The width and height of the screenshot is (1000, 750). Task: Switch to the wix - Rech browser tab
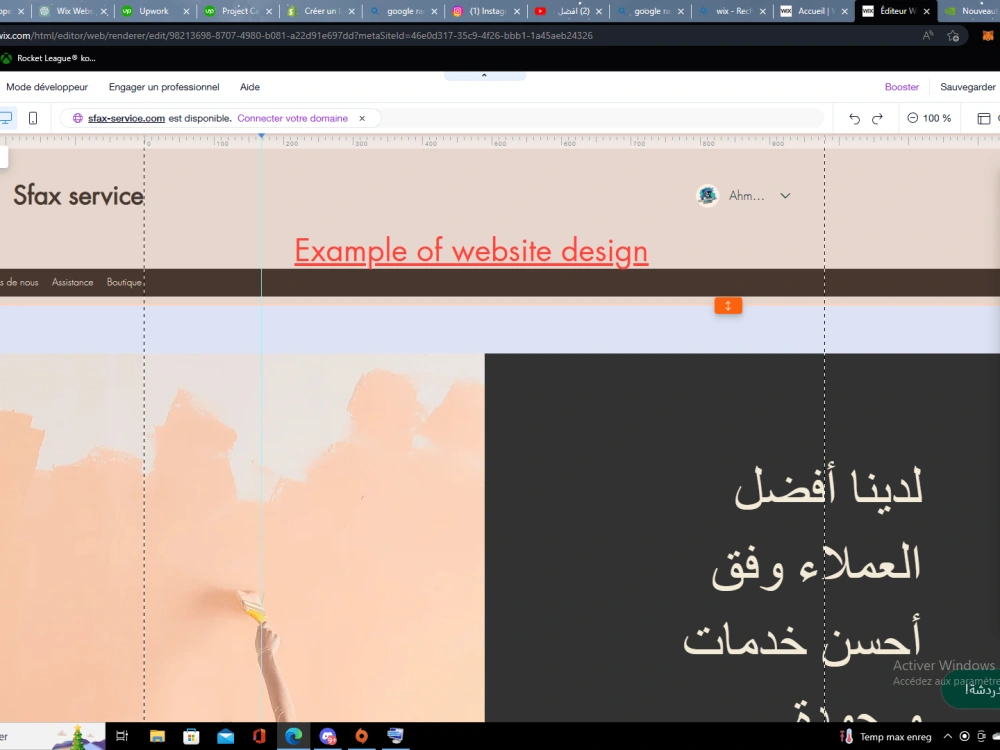(x=733, y=11)
